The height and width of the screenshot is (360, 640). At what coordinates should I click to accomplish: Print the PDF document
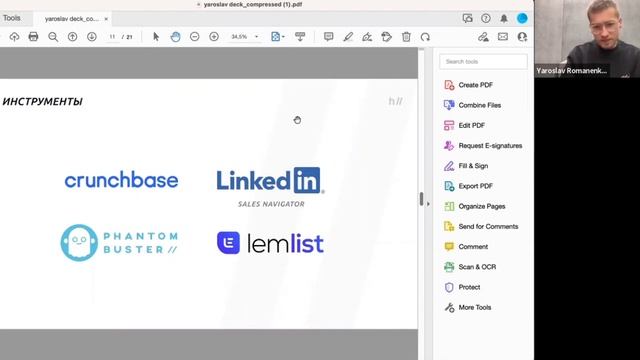pos(33,37)
